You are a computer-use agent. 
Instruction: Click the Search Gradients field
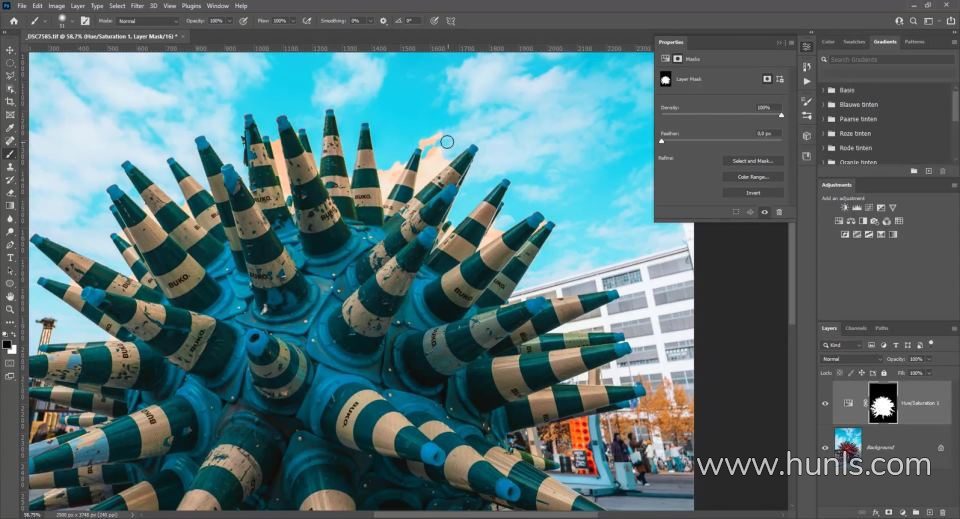click(x=890, y=59)
